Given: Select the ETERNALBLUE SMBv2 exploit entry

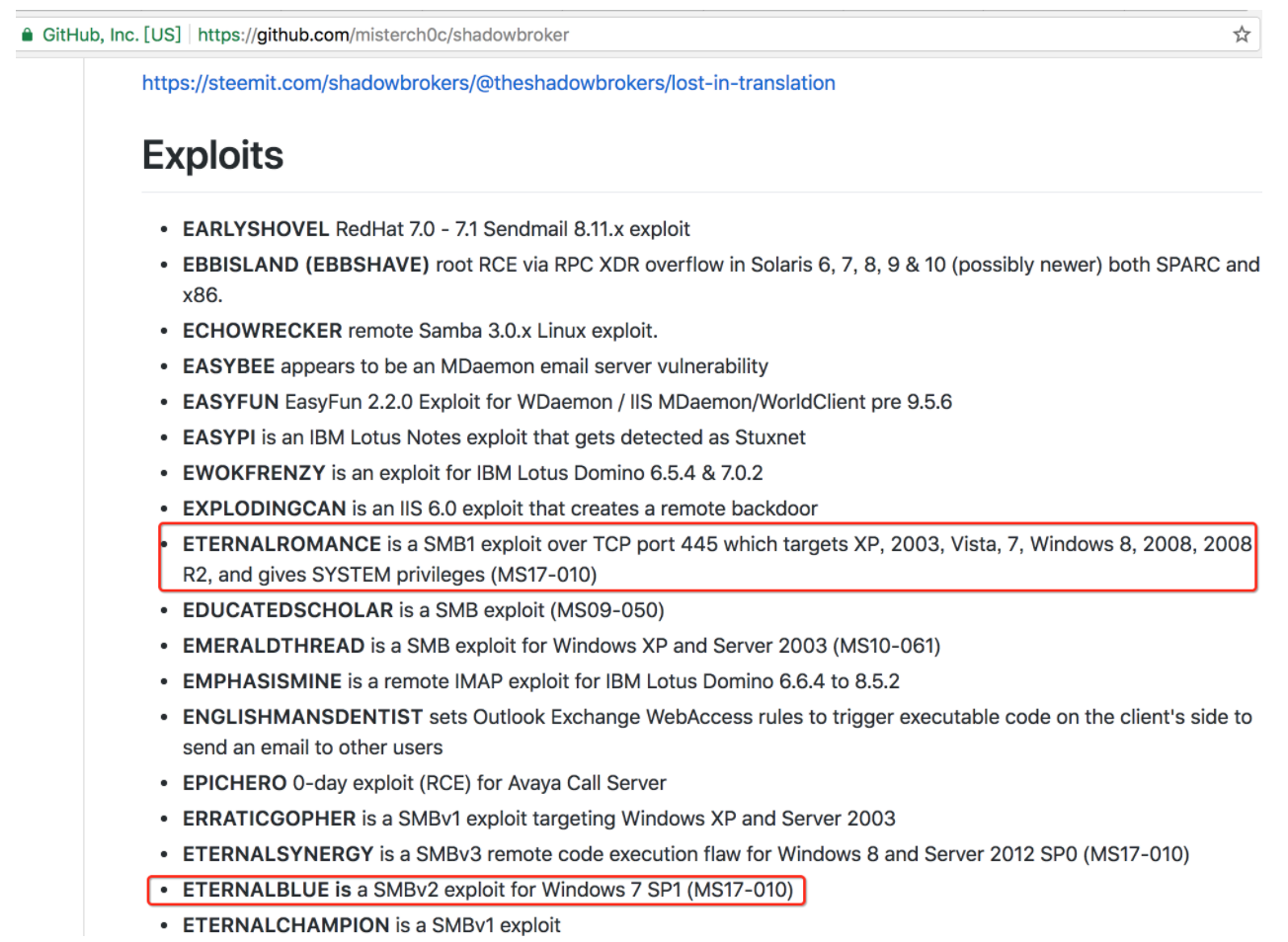Looking at the screenshot, I should pos(488,890).
